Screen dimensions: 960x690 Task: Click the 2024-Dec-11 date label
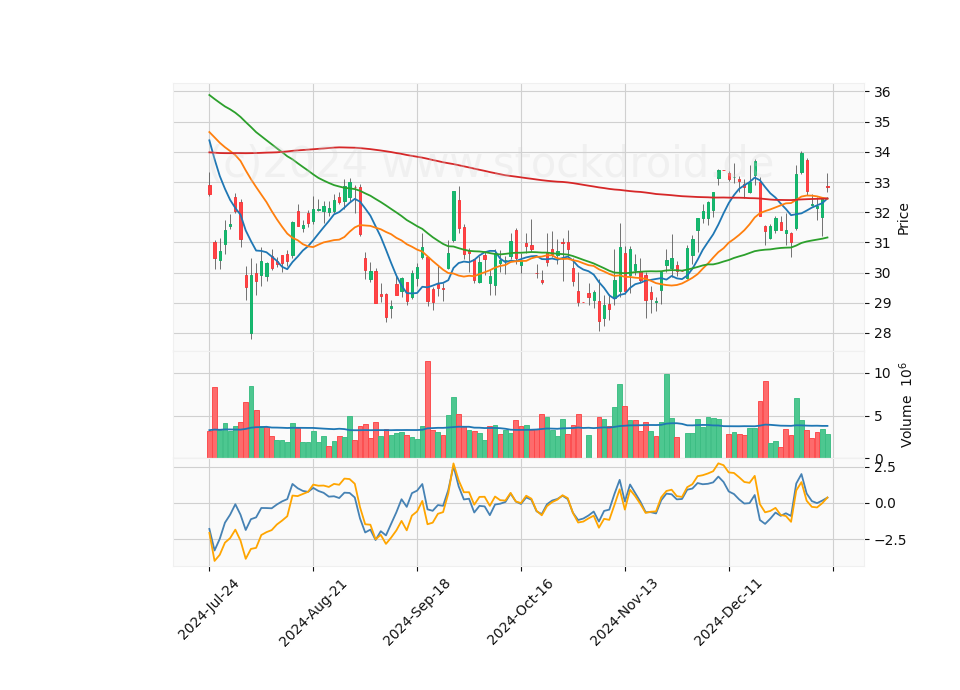coord(728,612)
